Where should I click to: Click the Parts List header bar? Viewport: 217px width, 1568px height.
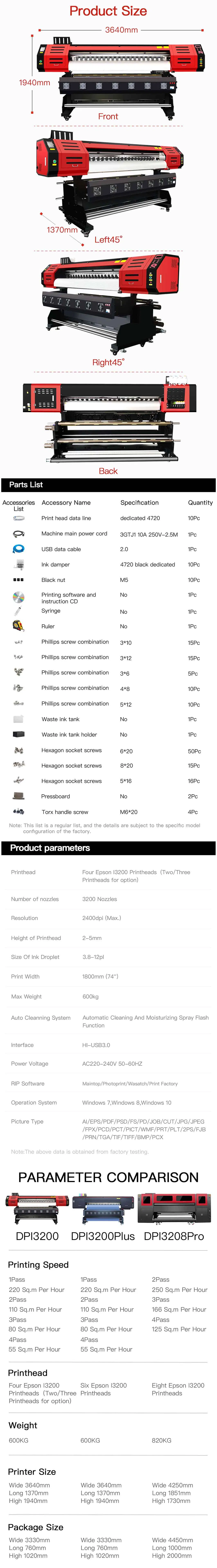[108, 484]
